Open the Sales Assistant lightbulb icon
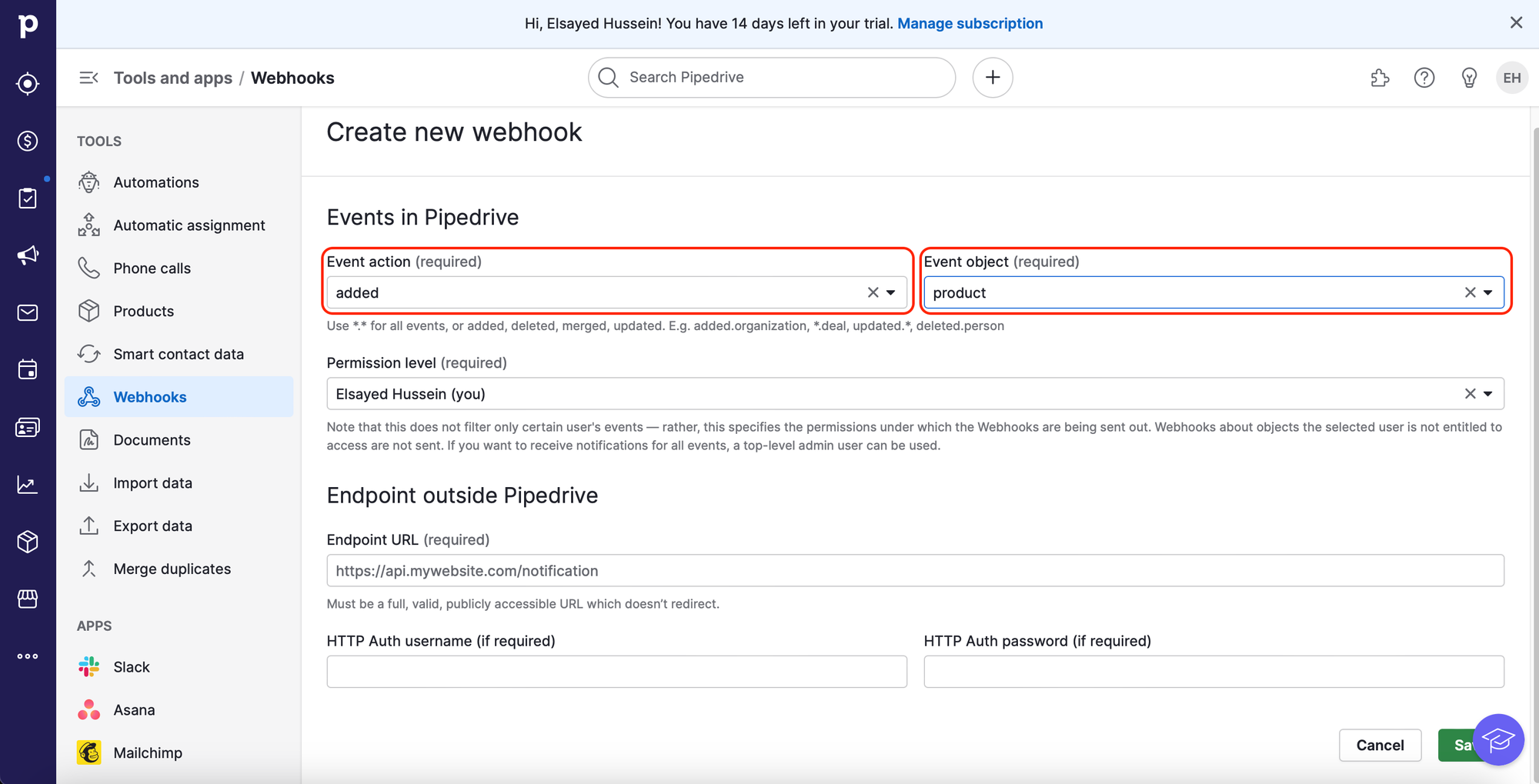 pyautogui.click(x=1469, y=78)
